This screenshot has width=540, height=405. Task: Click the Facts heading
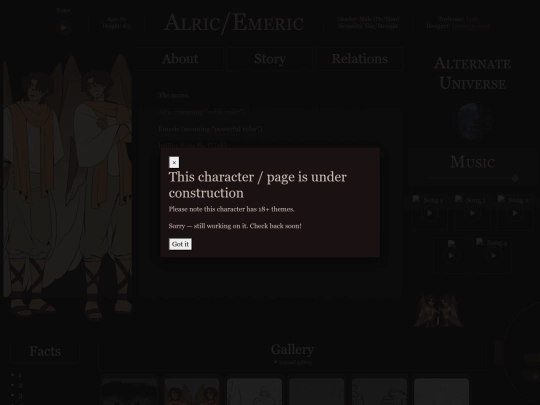45,351
